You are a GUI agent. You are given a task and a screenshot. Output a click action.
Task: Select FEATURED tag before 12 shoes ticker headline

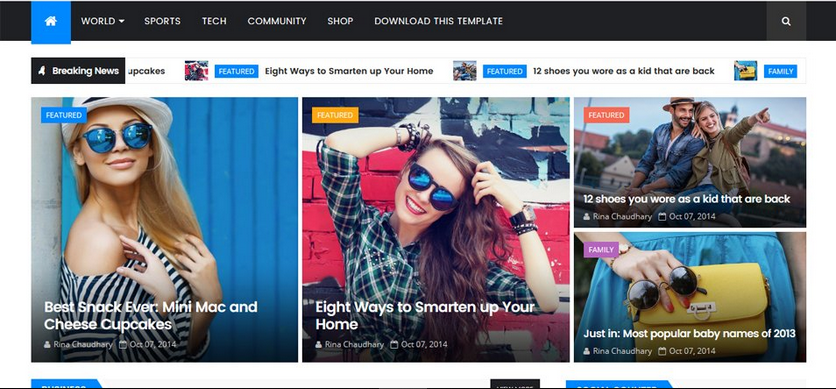504,71
